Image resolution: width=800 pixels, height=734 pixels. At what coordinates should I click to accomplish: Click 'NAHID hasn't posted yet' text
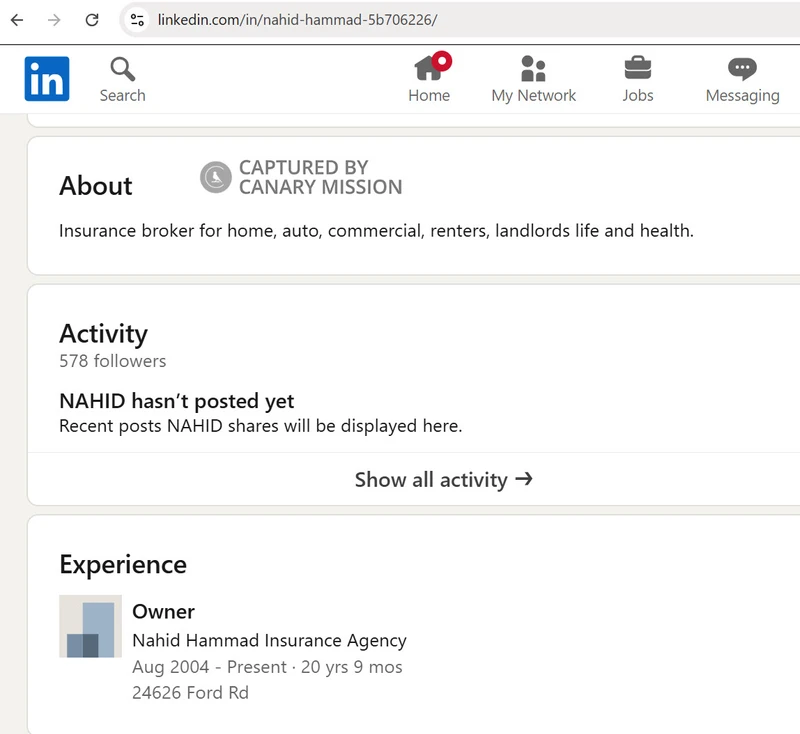(x=177, y=401)
